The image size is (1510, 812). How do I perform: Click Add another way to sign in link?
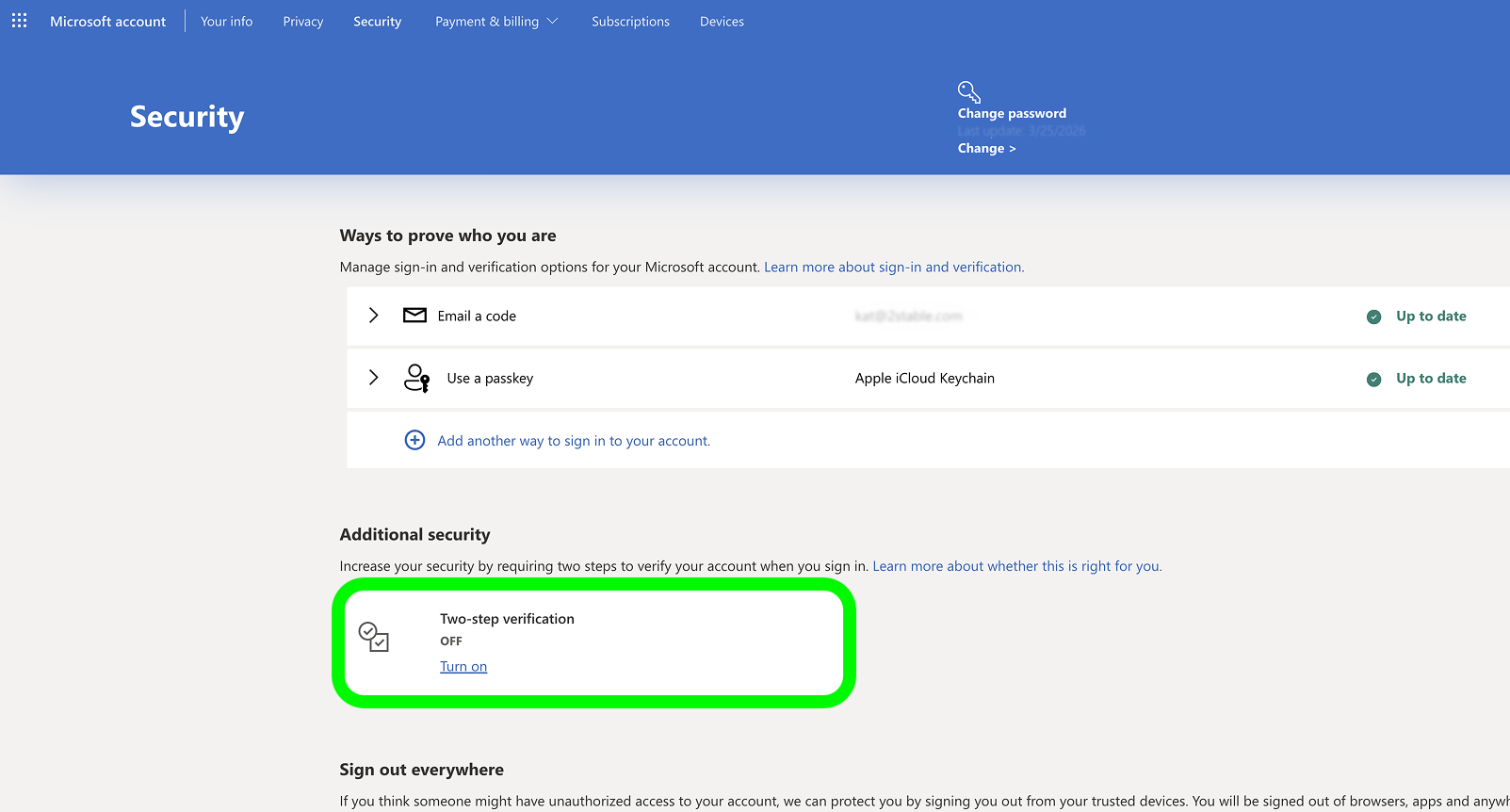tap(574, 441)
